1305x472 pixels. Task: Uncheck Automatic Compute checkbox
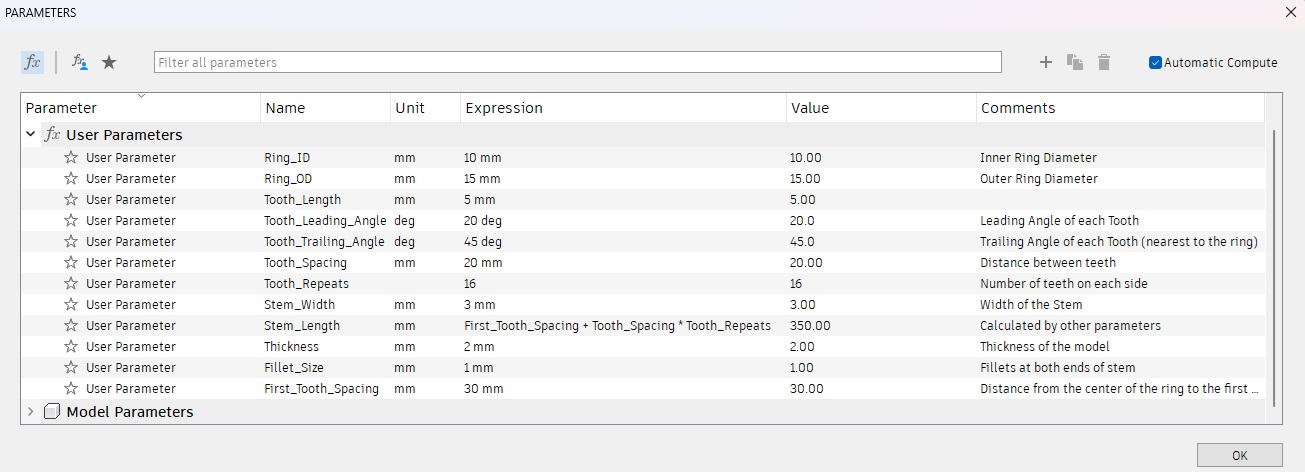(x=1155, y=62)
